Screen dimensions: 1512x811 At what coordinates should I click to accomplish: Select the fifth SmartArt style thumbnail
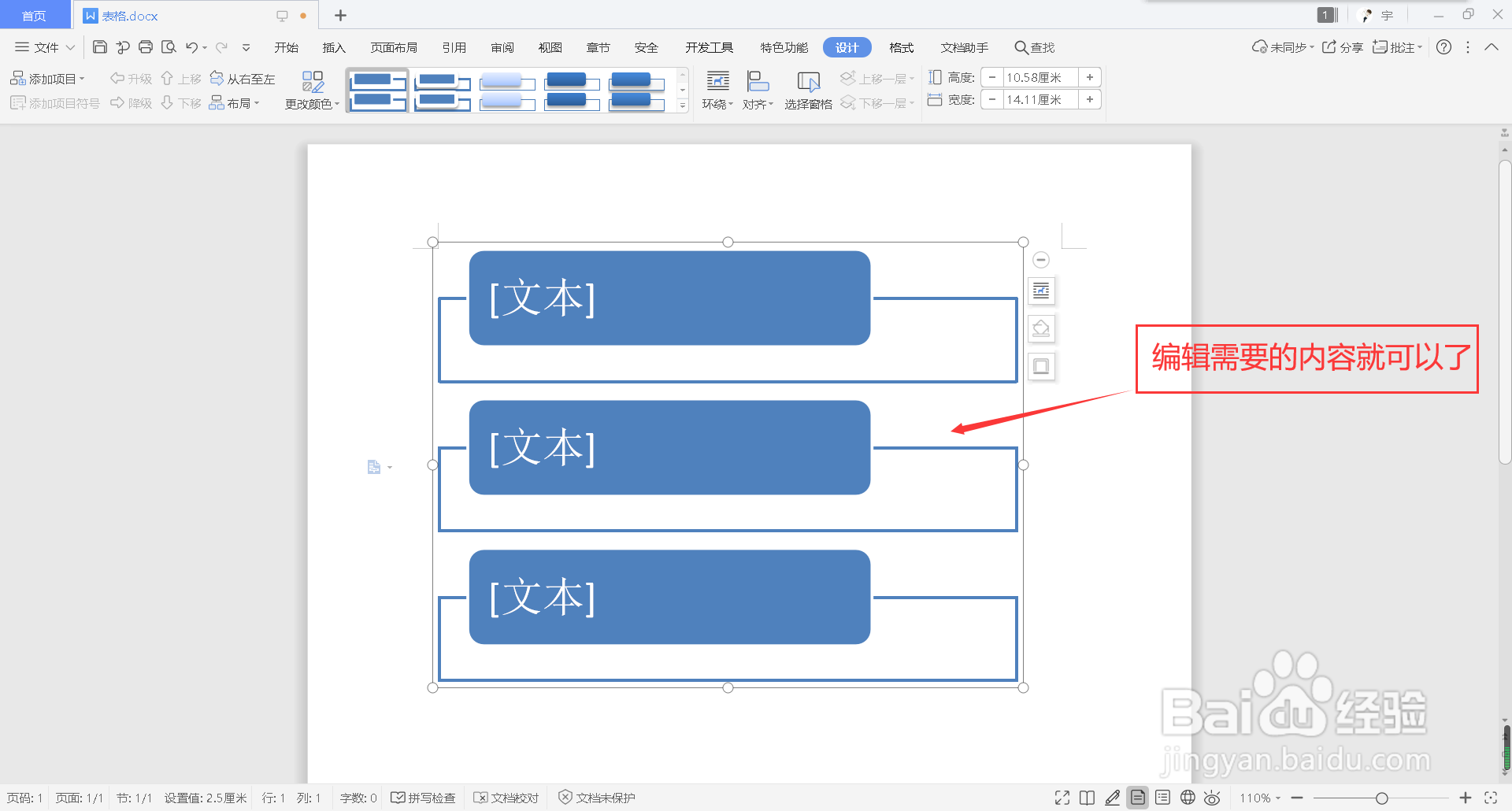point(636,91)
